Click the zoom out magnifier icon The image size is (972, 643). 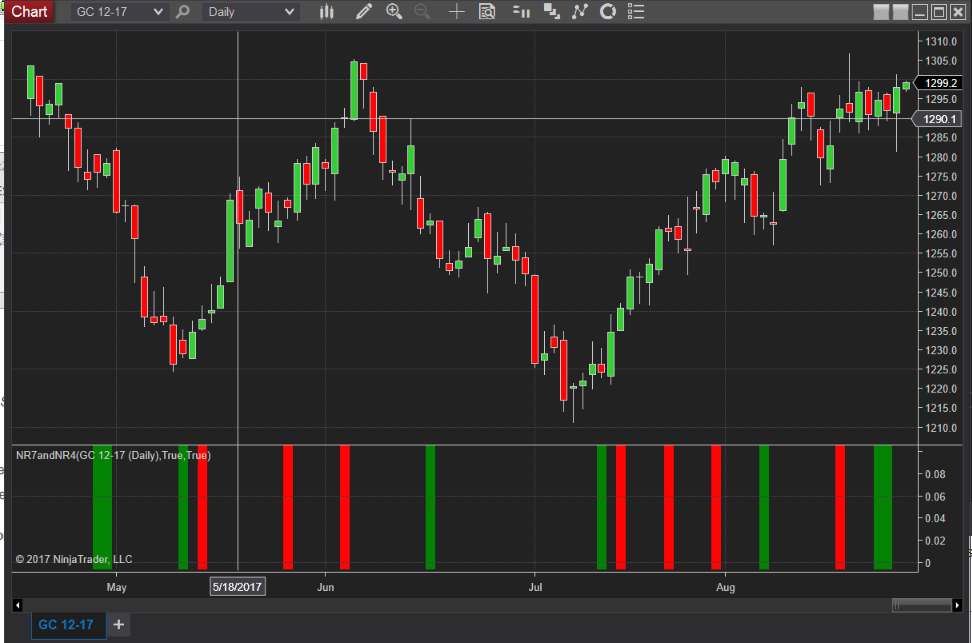pyautogui.click(x=422, y=12)
